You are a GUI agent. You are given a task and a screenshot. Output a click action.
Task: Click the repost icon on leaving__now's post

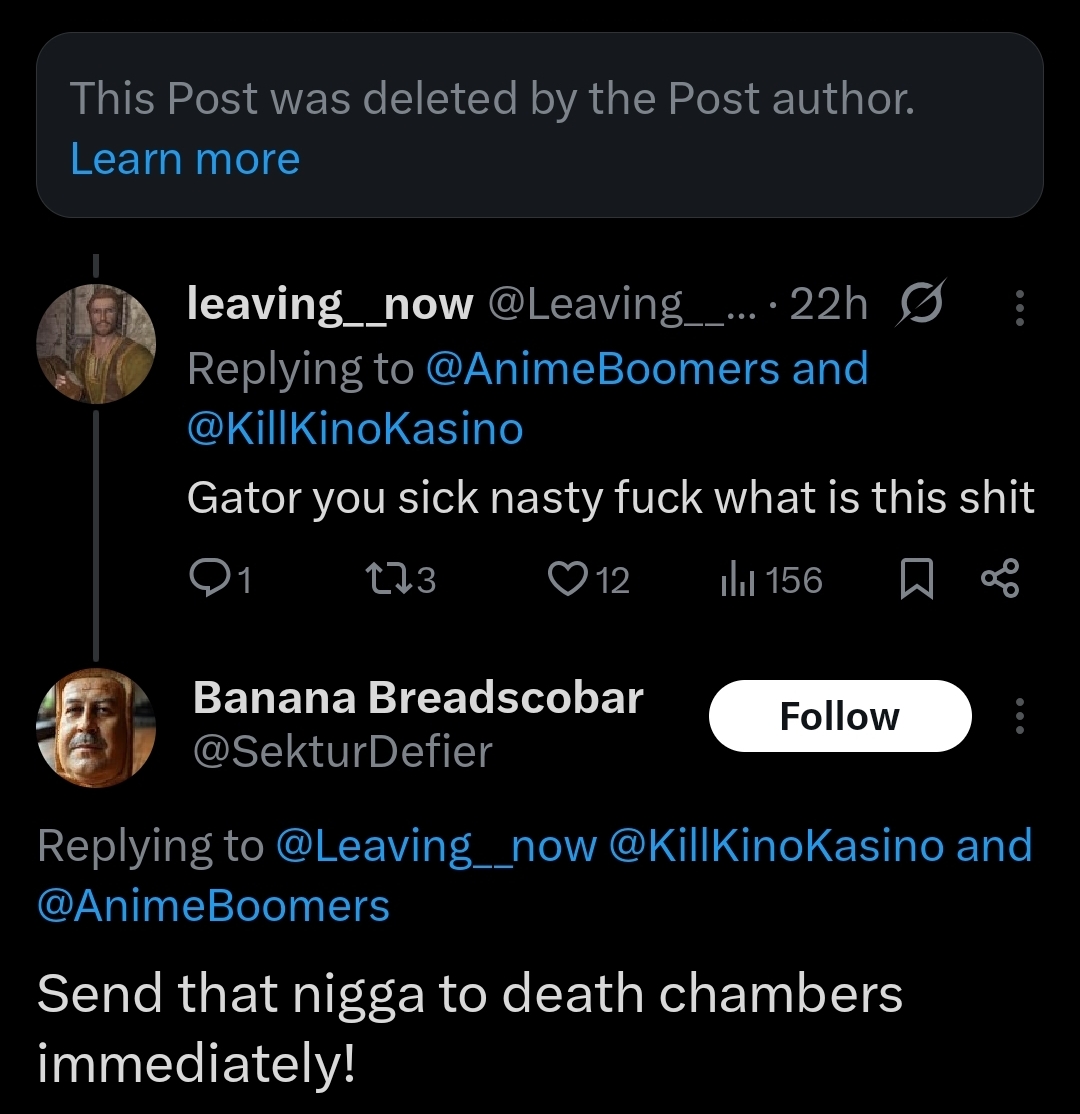pyautogui.click(x=385, y=579)
